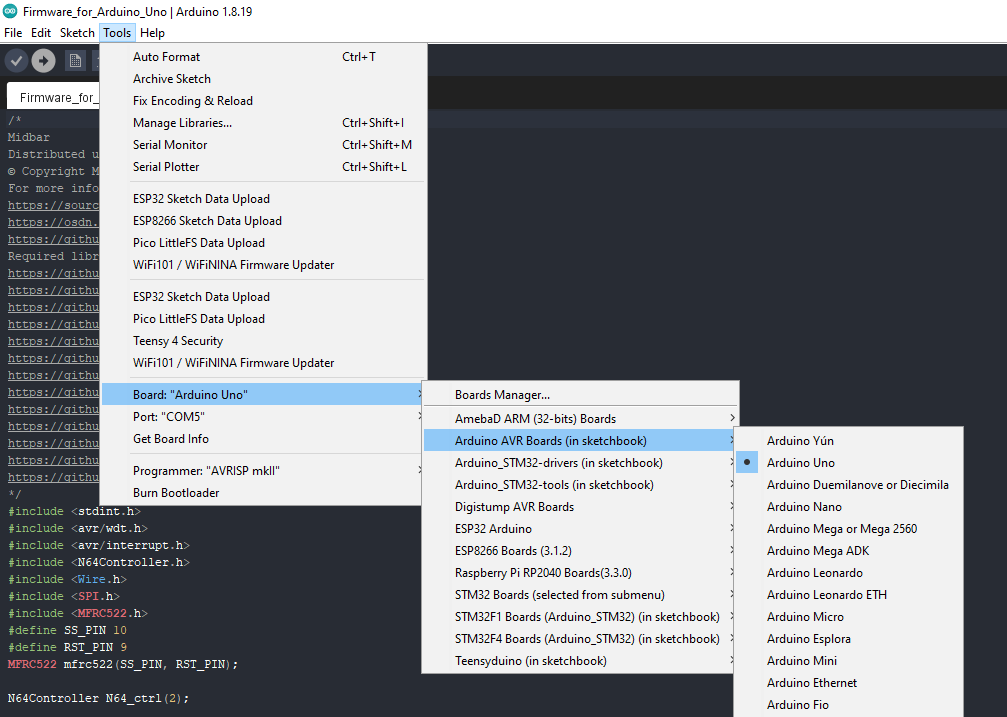Select the Arduino Mega ADK board

[x=848, y=551]
